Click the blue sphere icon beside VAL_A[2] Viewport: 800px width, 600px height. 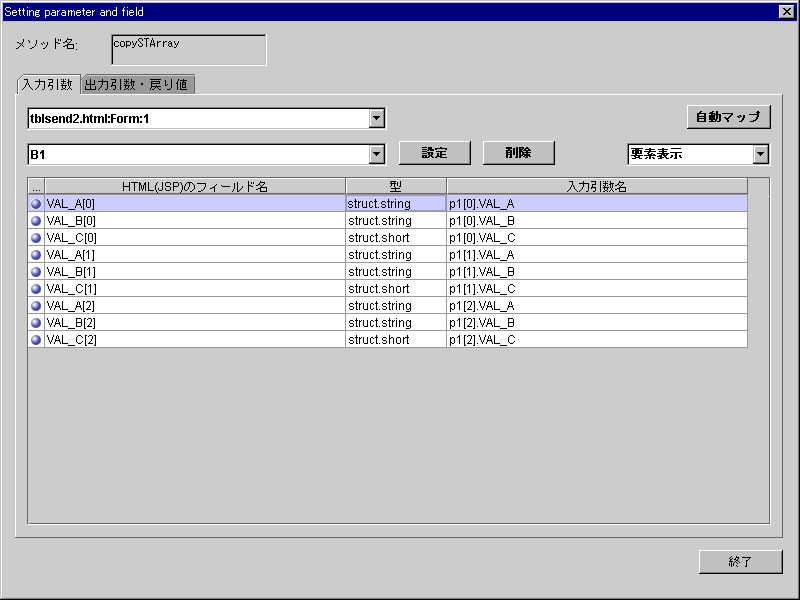click(x=36, y=306)
